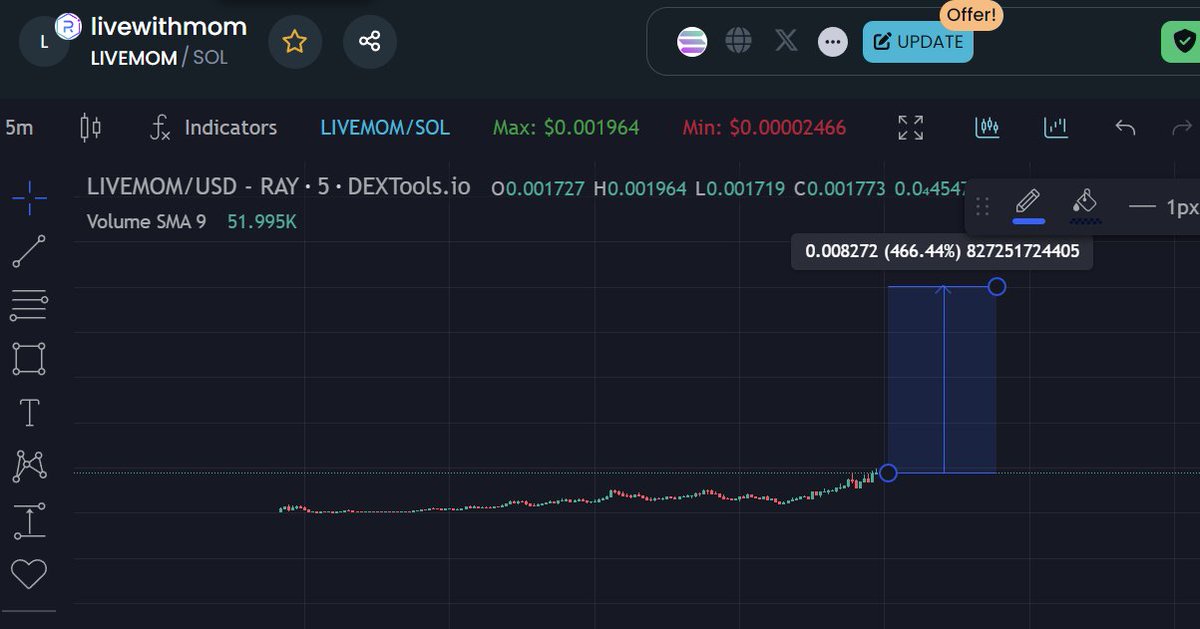1200x629 pixels.
Task: Click the top-right measurement anchor point
Action: coord(996,287)
